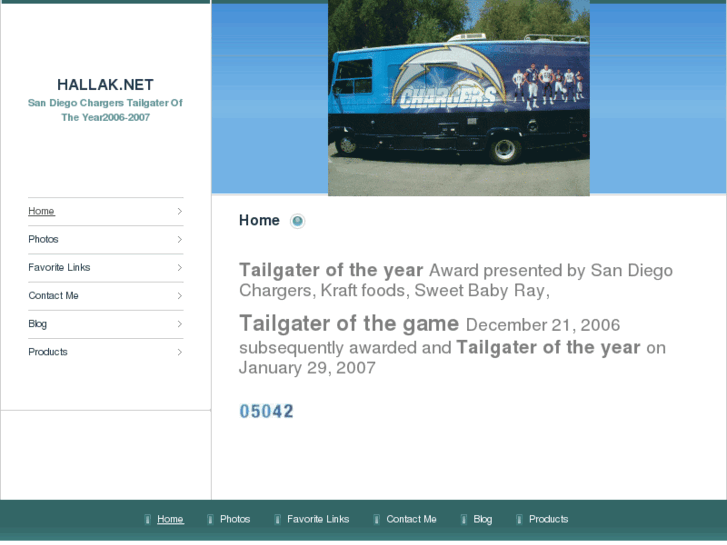Click the Home page heading
The height and width of the screenshot is (545, 727).
(x=259, y=220)
